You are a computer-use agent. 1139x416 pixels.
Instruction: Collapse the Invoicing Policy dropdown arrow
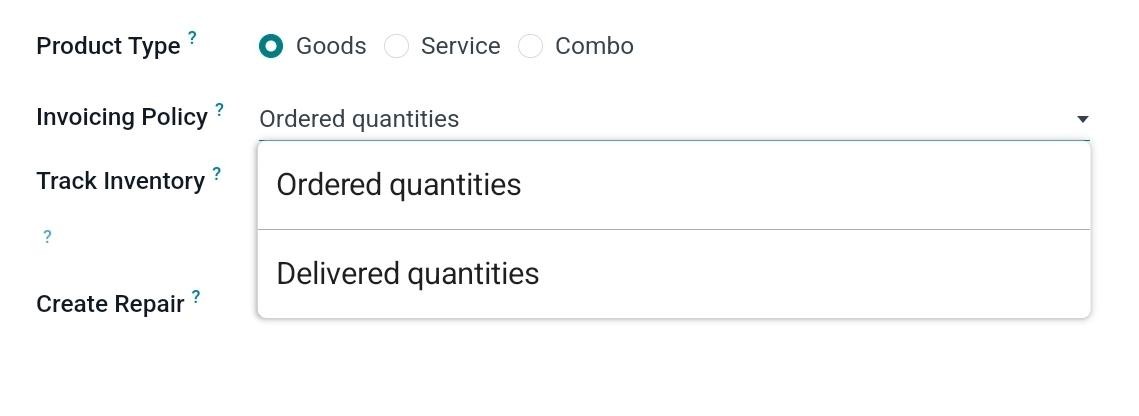click(1081, 119)
